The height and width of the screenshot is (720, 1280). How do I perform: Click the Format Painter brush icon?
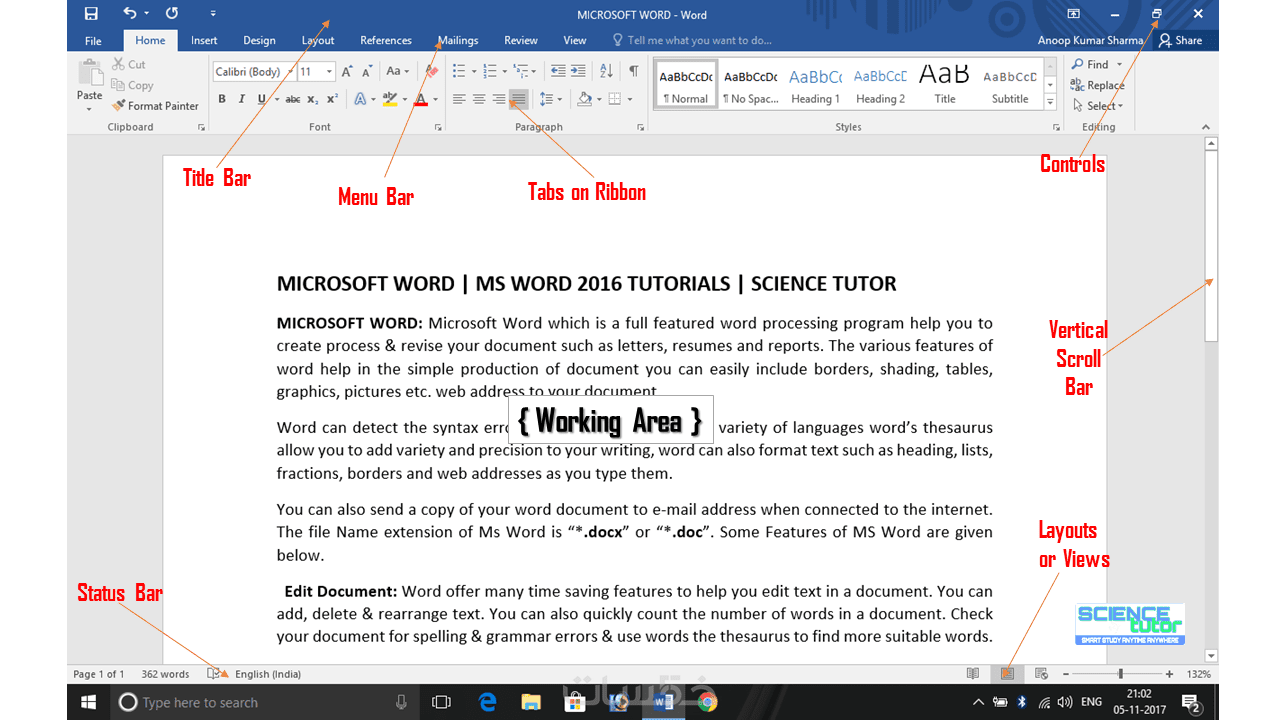pyautogui.click(x=118, y=105)
